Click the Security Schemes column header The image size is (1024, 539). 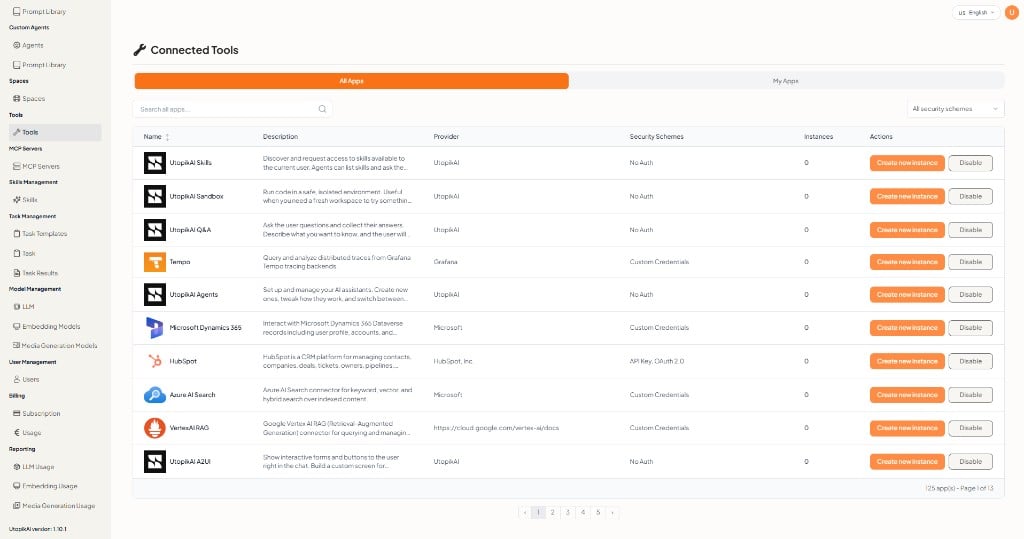(656, 137)
